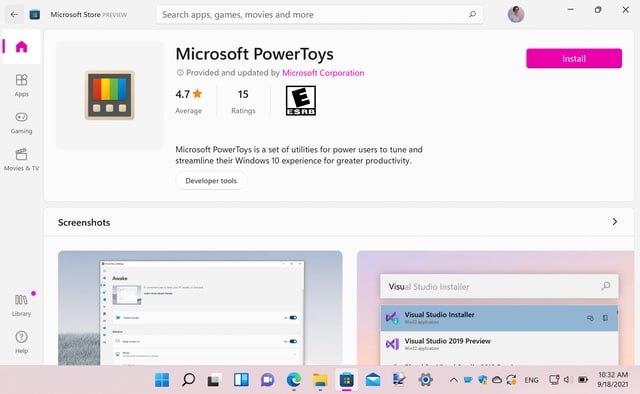640x394 pixels.
Task: Show hidden system tray icons
Action: click(x=453, y=380)
